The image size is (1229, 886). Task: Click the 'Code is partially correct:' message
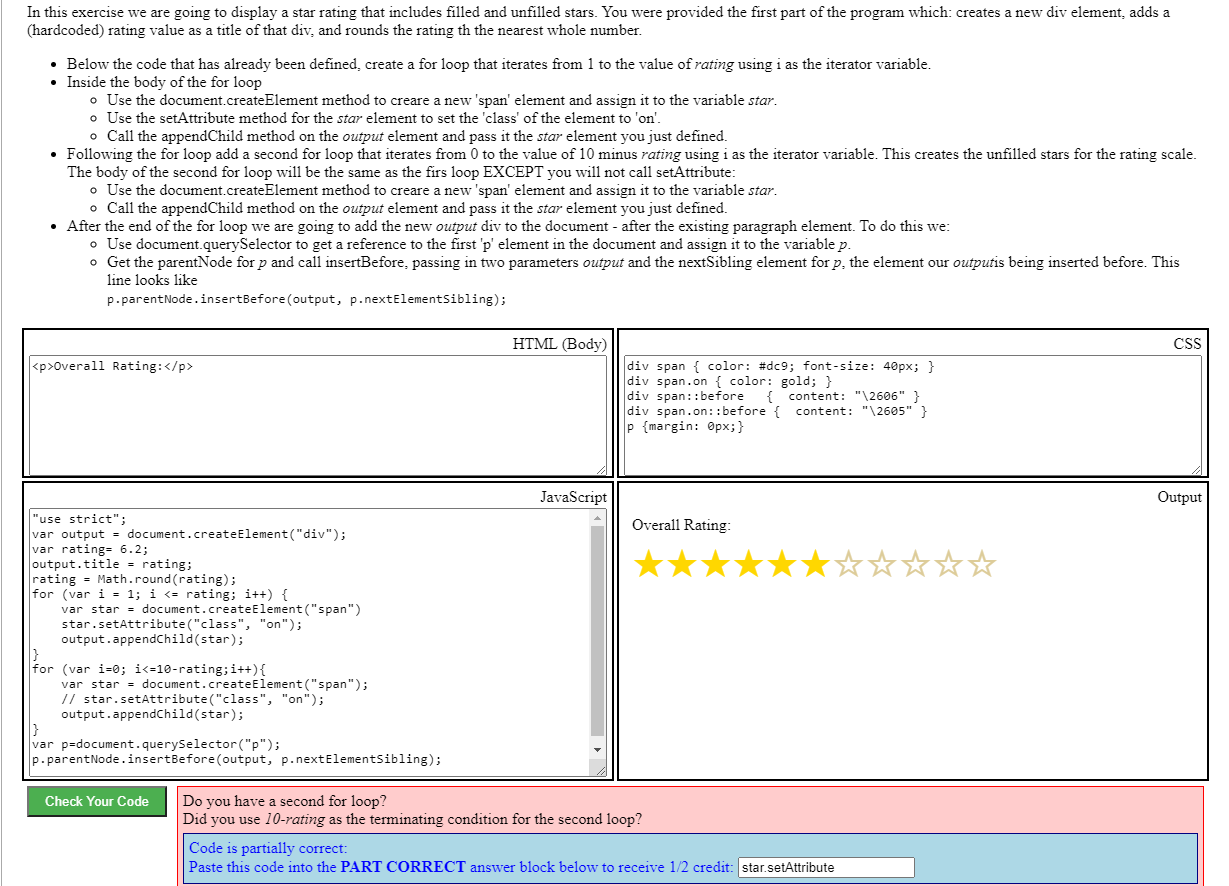(x=268, y=848)
